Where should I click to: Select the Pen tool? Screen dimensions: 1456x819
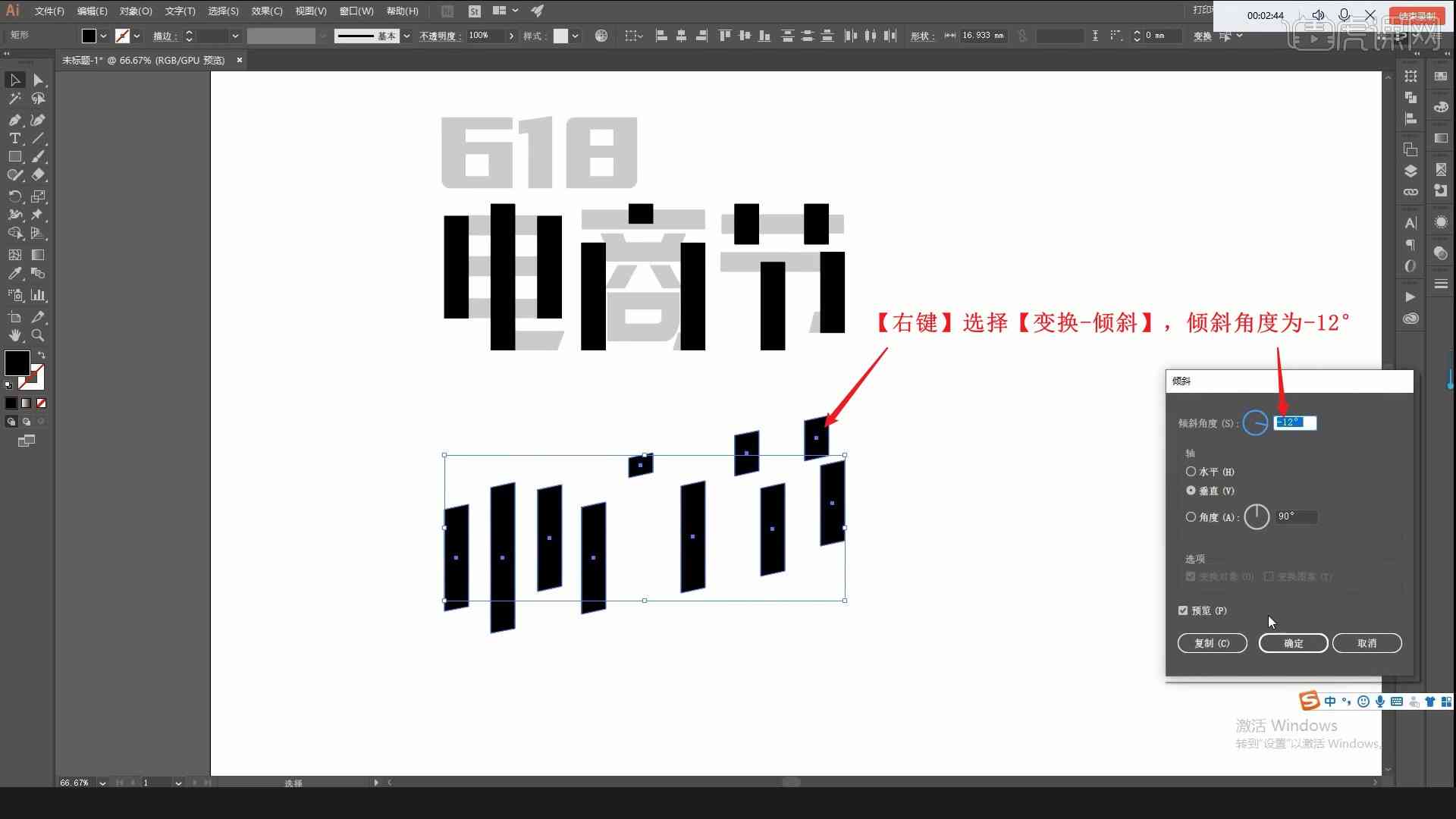14,119
